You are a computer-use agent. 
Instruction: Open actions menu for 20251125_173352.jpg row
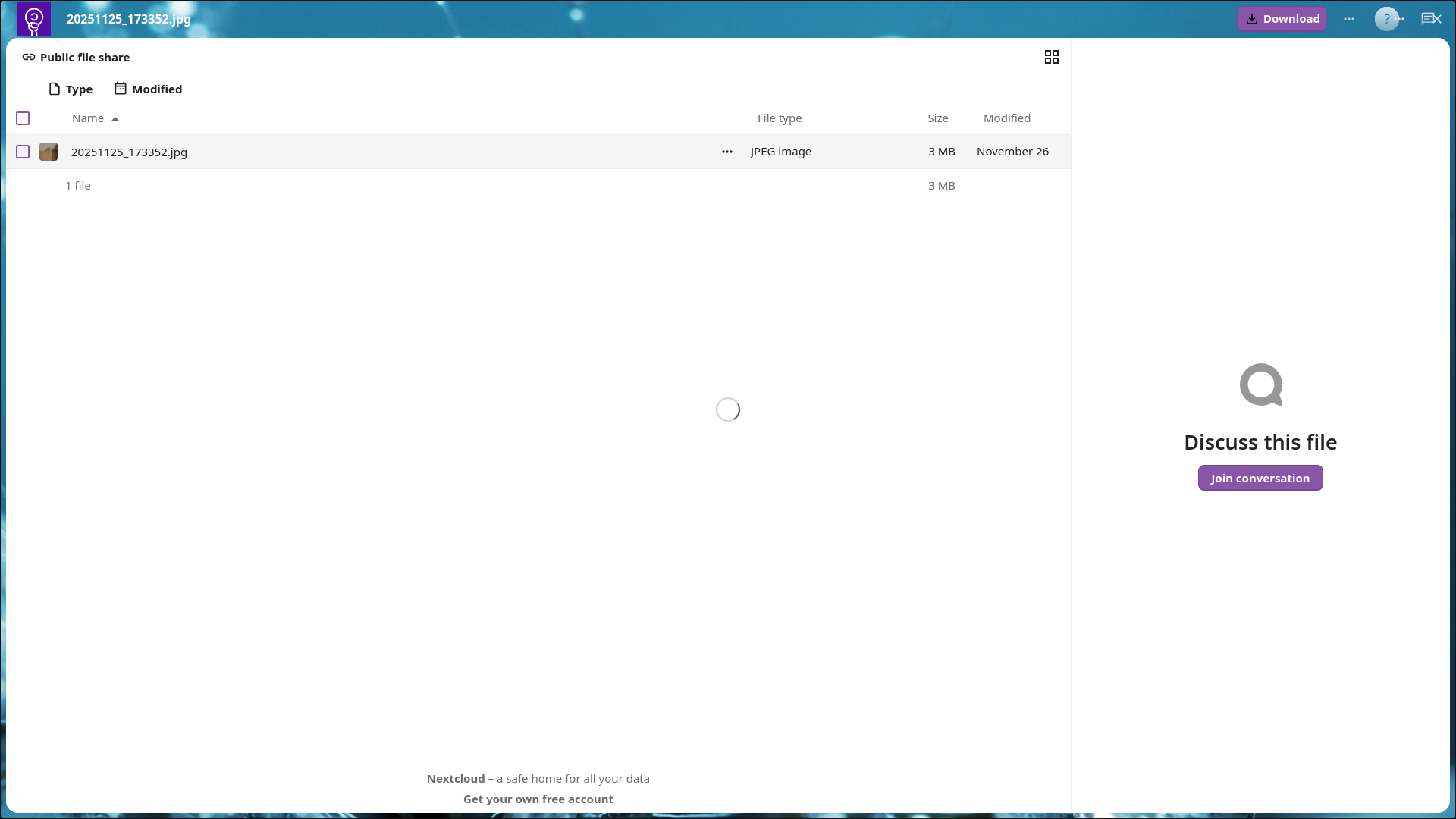726,152
